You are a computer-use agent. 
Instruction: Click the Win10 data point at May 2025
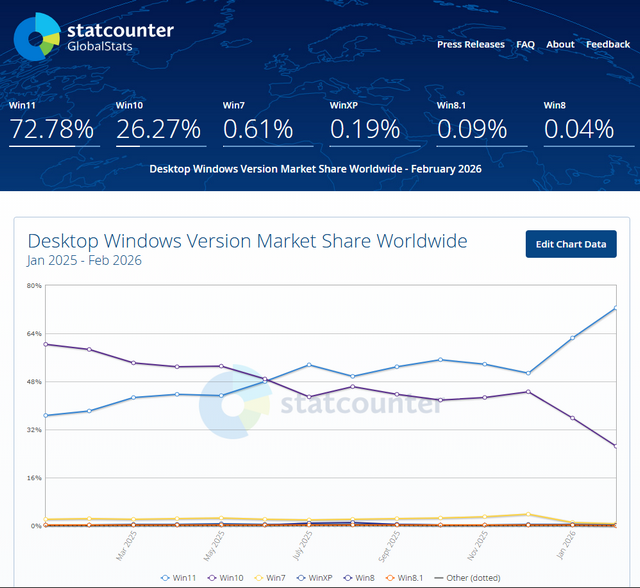click(221, 366)
